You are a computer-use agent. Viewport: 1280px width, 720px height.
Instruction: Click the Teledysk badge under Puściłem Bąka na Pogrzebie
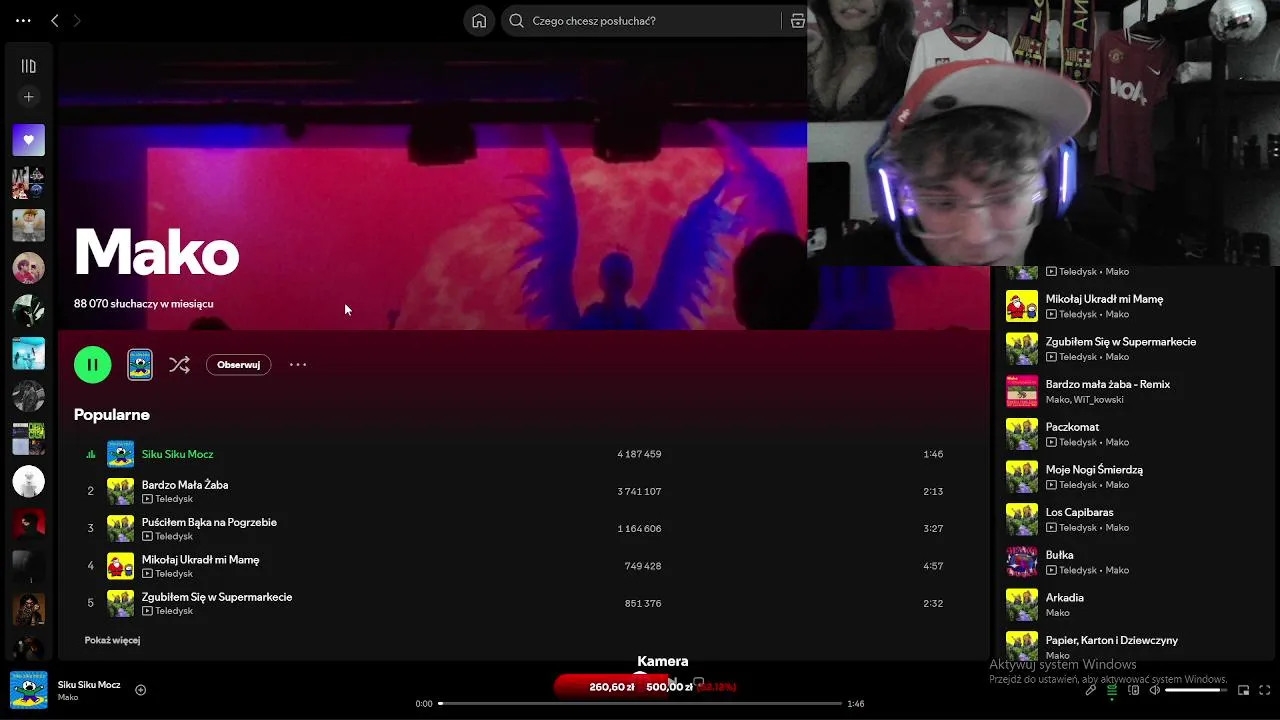click(167, 536)
